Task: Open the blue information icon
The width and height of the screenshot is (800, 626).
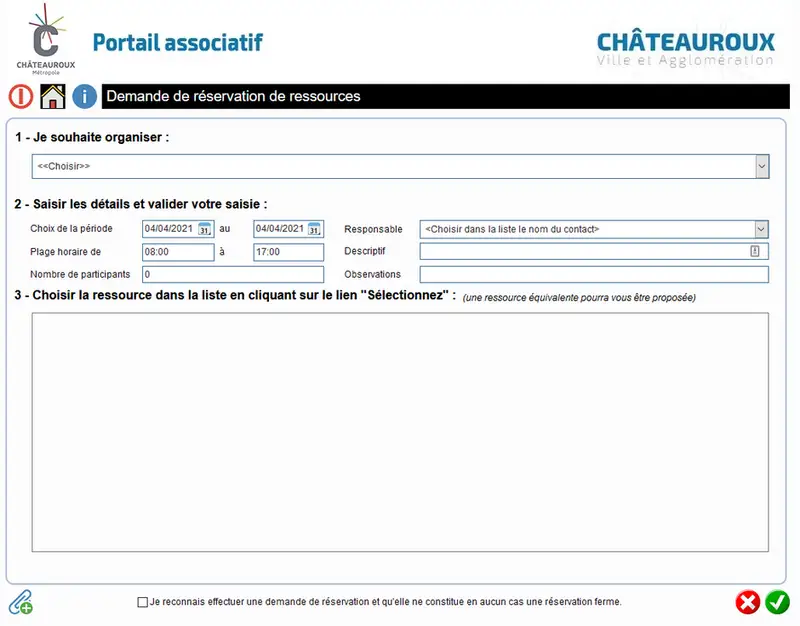Action: tap(85, 96)
